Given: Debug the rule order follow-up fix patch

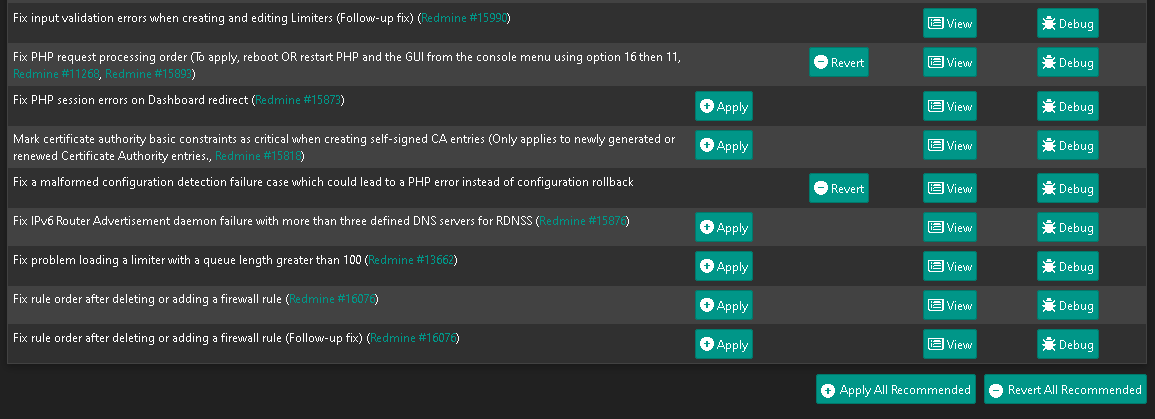Looking at the screenshot, I should click(x=1067, y=344).
